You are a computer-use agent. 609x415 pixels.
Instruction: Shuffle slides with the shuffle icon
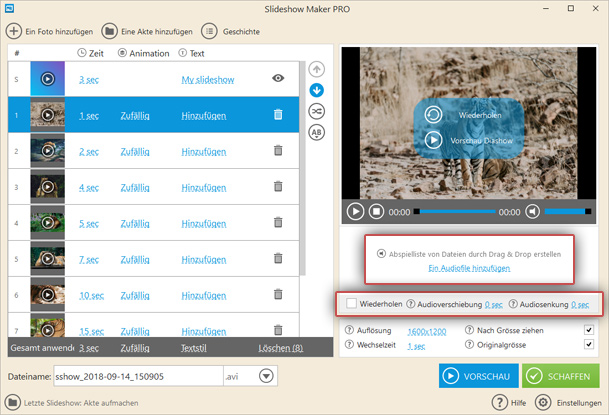click(317, 111)
